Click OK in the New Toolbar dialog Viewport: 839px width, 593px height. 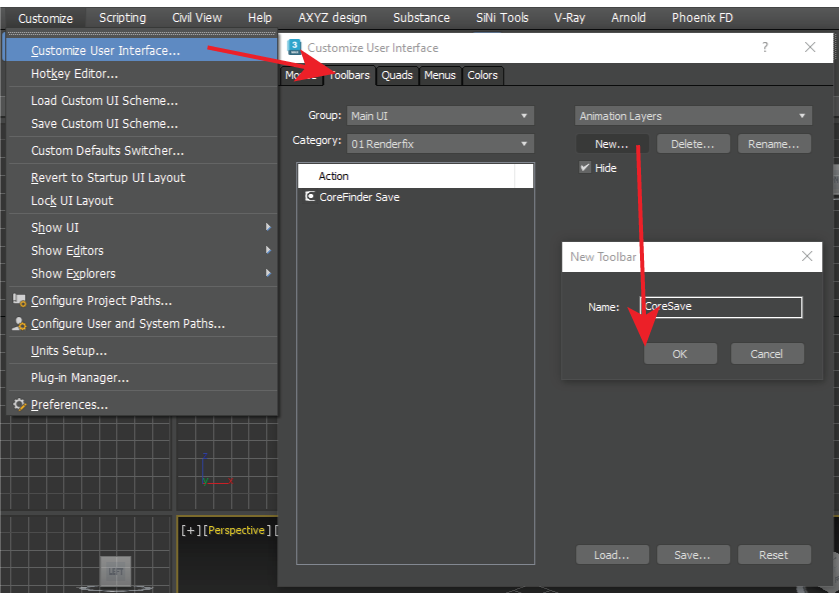[x=680, y=353]
